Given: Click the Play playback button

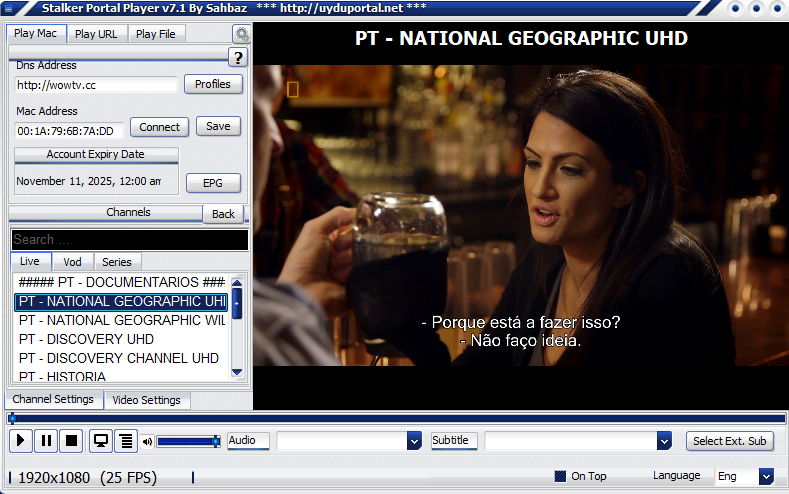Looking at the screenshot, I should click(x=21, y=441).
